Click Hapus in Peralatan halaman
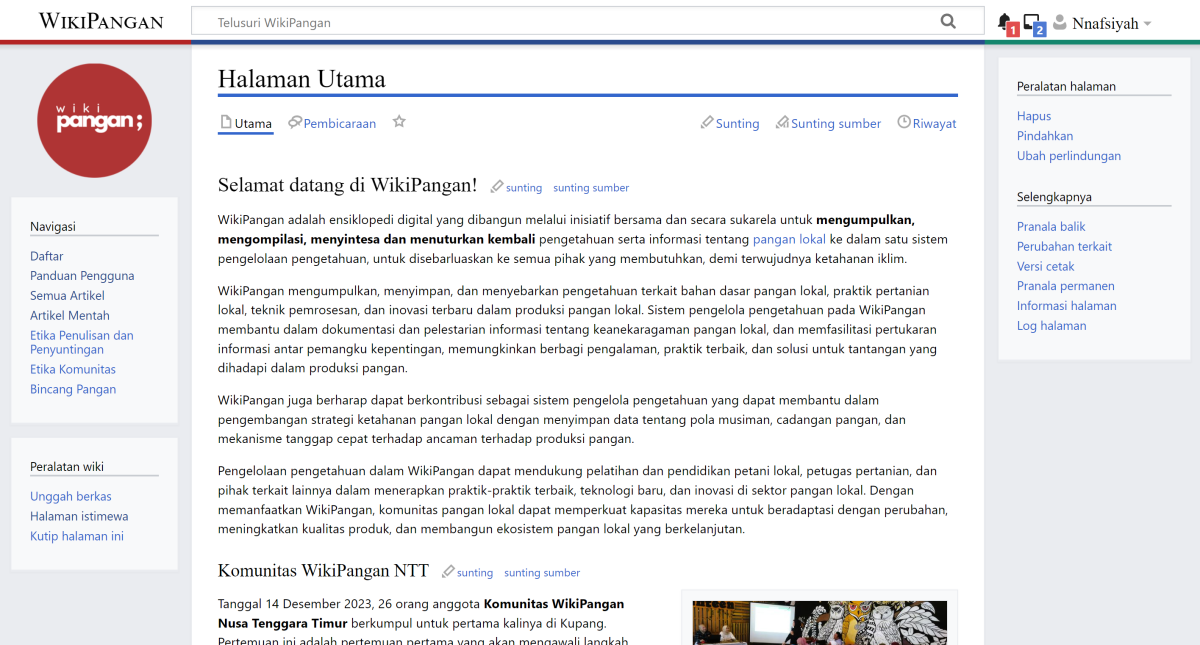The height and width of the screenshot is (645, 1200). pyautogui.click(x=1033, y=115)
